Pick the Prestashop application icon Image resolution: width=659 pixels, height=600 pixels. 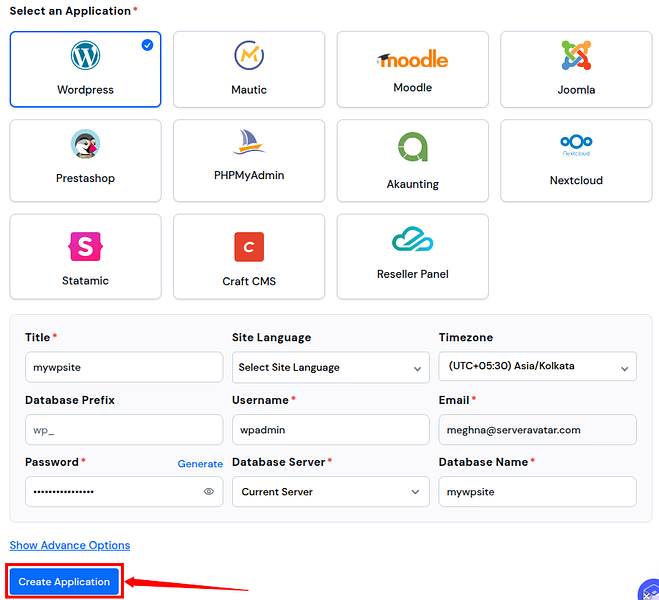click(x=85, y=145)
